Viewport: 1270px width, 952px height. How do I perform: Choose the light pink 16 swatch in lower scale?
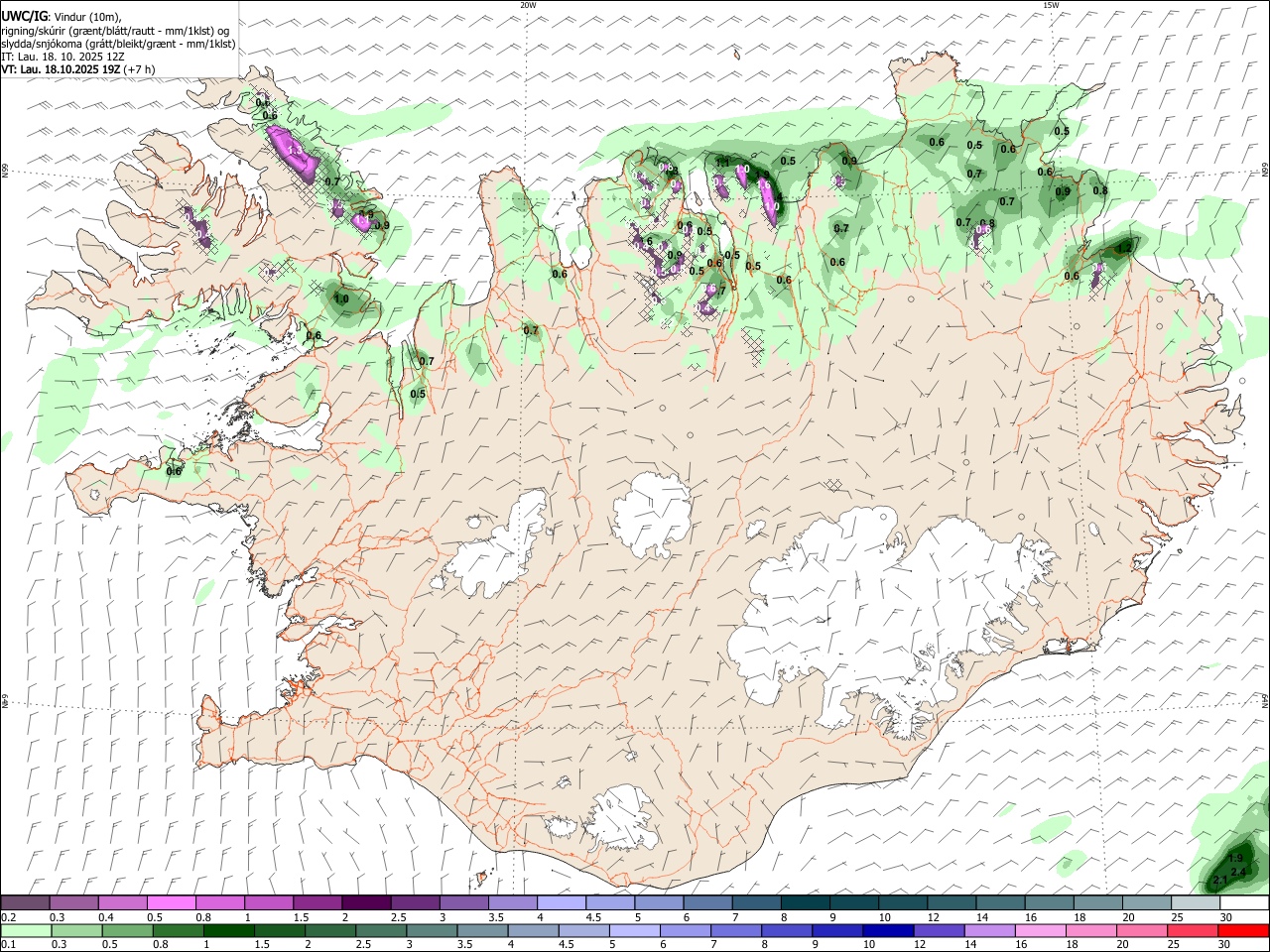[x=1040, y=931]
